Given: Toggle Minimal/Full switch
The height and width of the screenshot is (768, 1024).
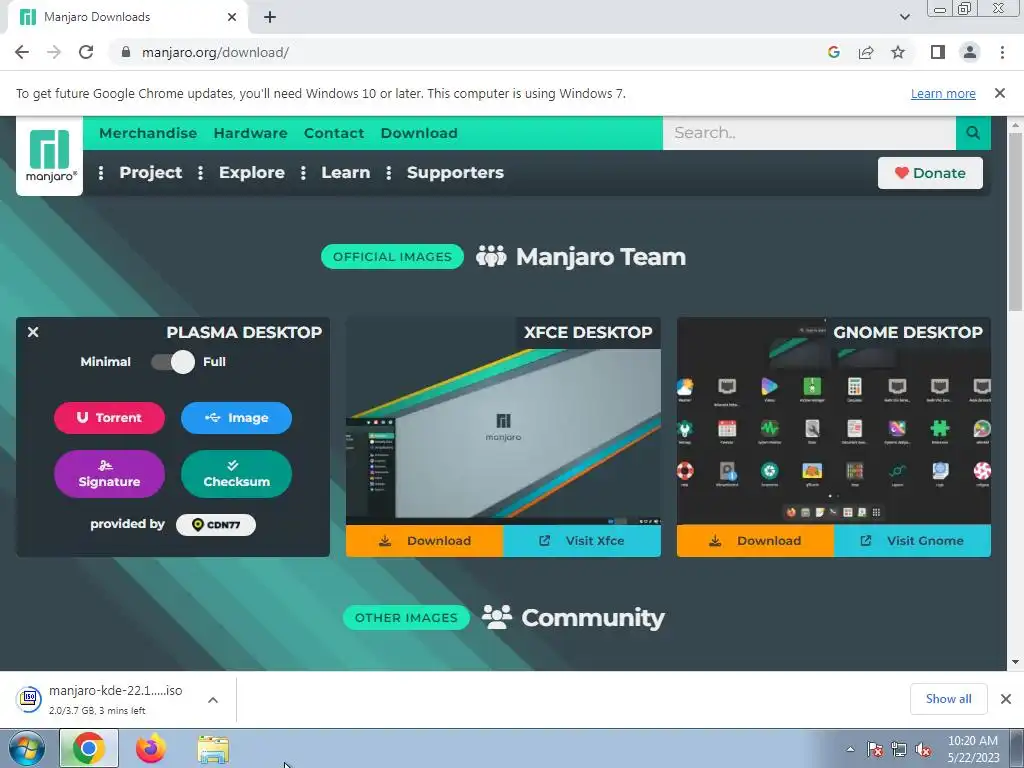Looking at the screenshot, I should (172, 362).
